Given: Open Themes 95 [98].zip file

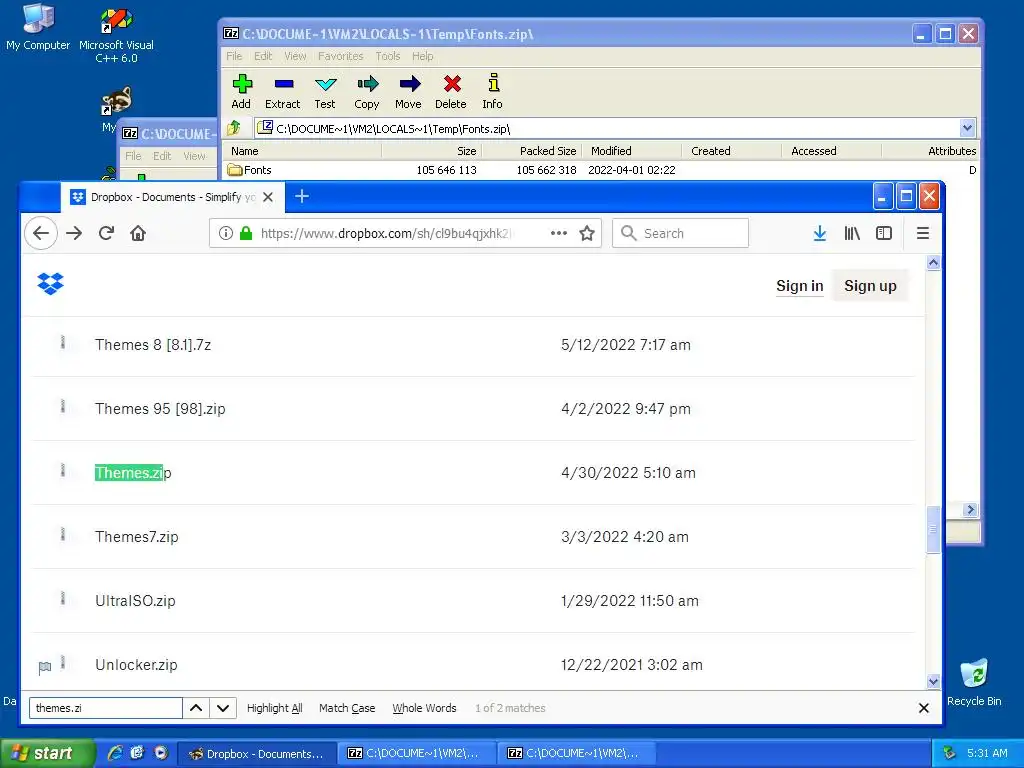Looking at the screenshot, I should click(160, 409).
